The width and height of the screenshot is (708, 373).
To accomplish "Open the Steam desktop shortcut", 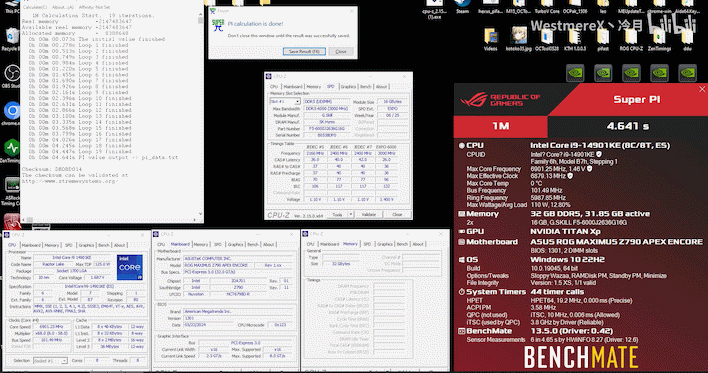I will [x=462, y=6].
